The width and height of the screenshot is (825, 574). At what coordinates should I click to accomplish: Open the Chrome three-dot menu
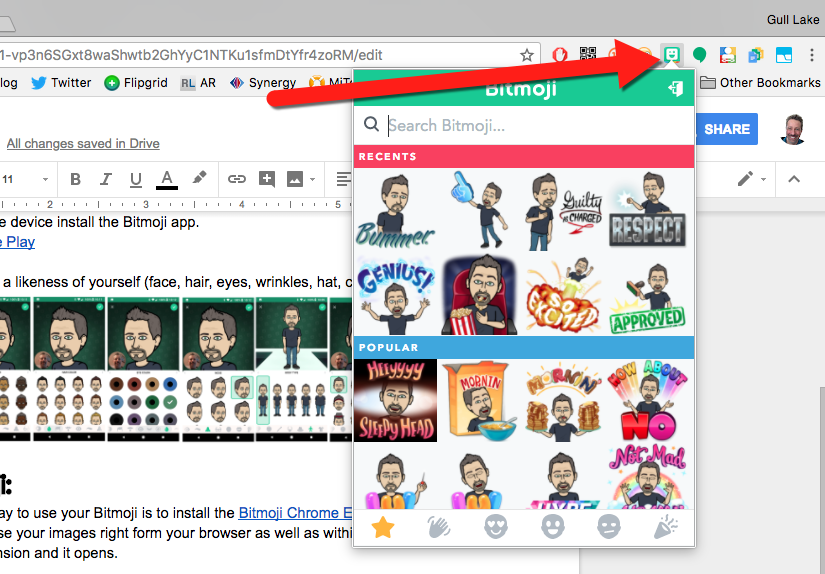point(812,55)
